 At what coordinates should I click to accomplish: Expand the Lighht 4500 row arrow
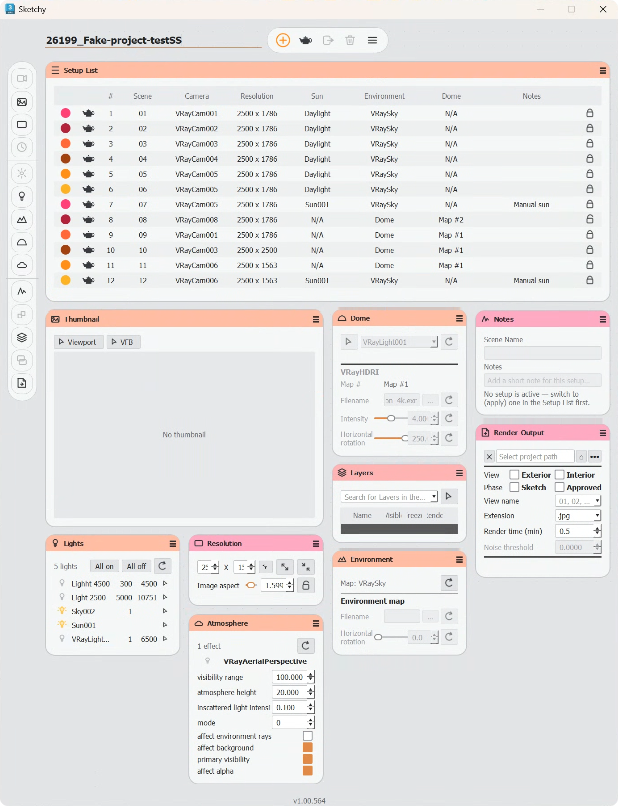[165, 583]
